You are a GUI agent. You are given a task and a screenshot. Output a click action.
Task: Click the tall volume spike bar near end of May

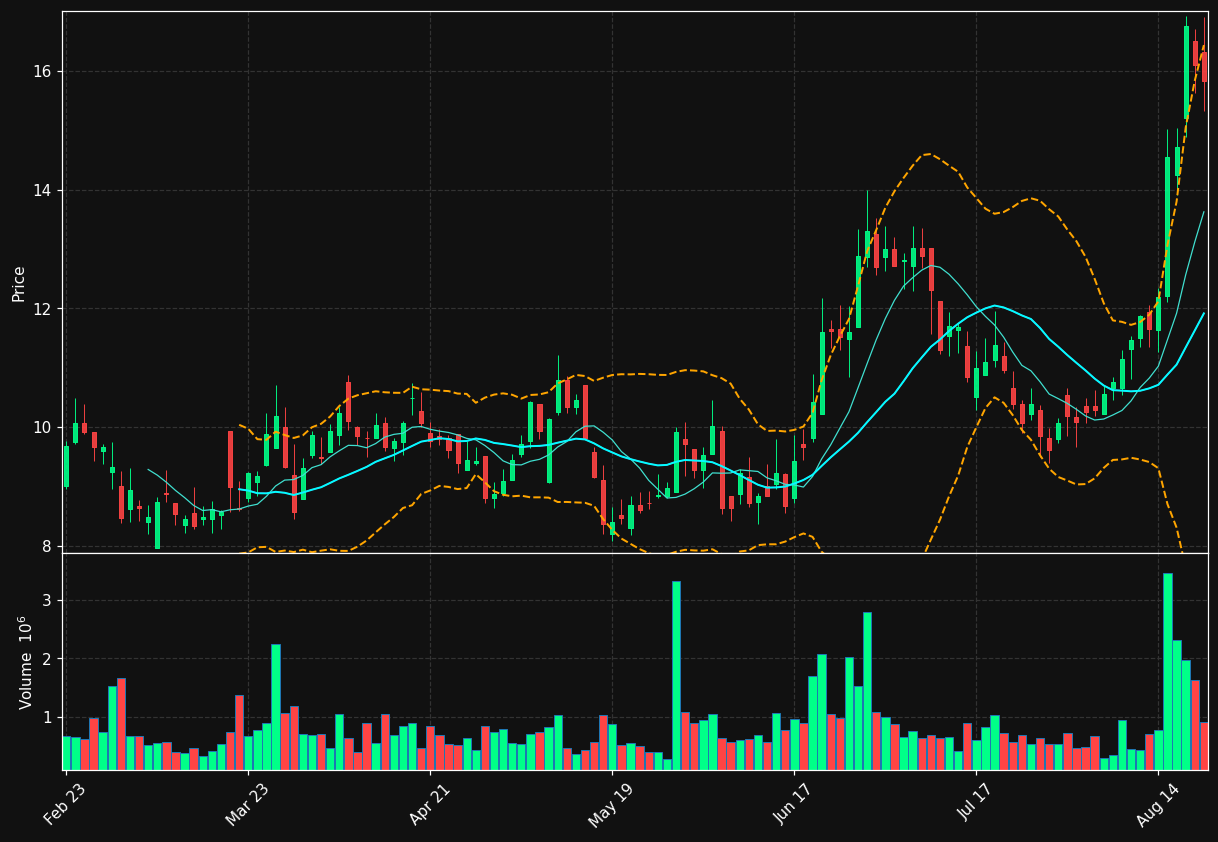(x=676, y=675)
